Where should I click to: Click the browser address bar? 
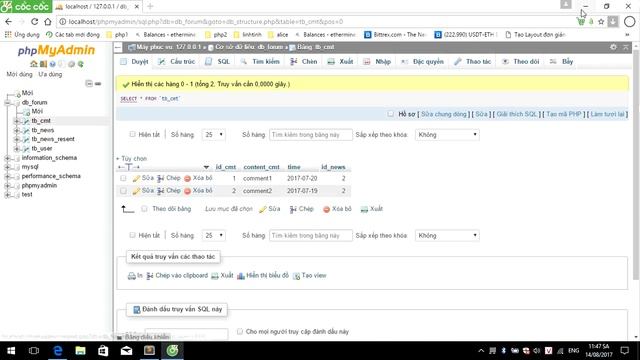coord(314,22)
